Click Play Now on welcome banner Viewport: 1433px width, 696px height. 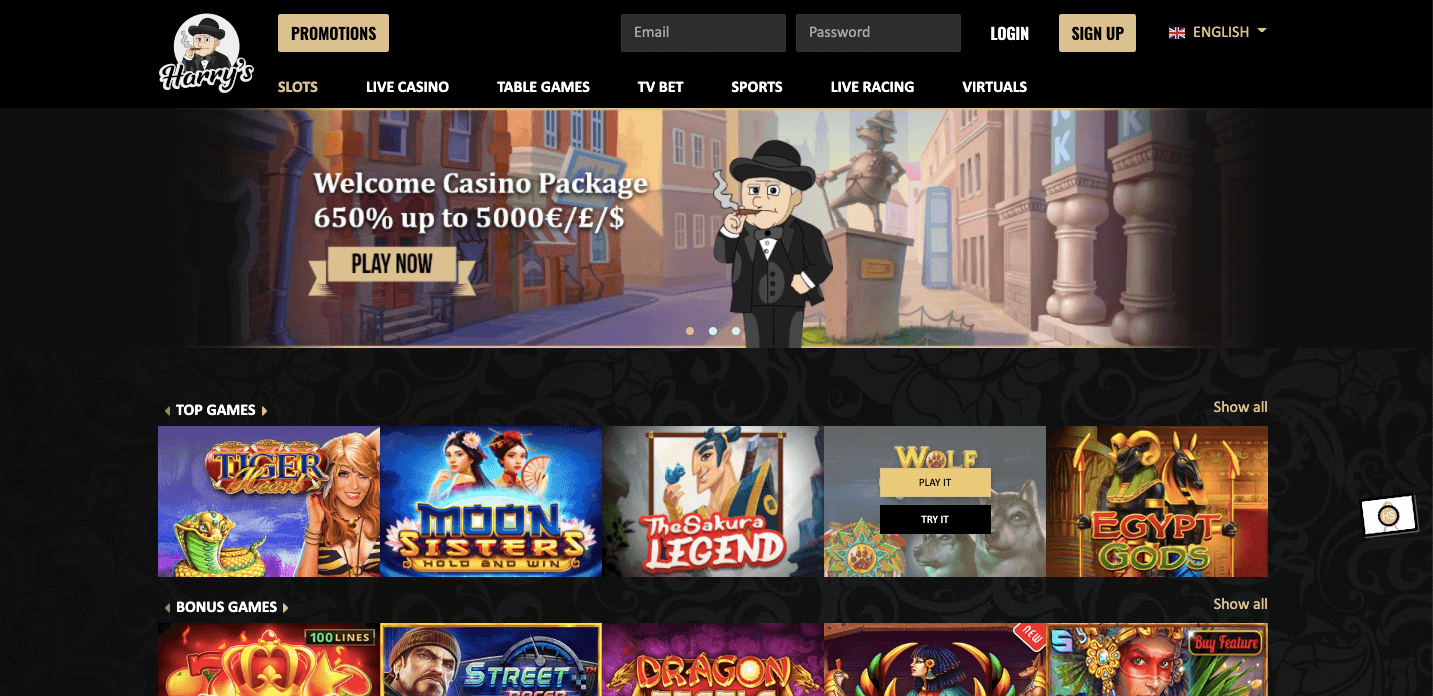coord(392,264)
